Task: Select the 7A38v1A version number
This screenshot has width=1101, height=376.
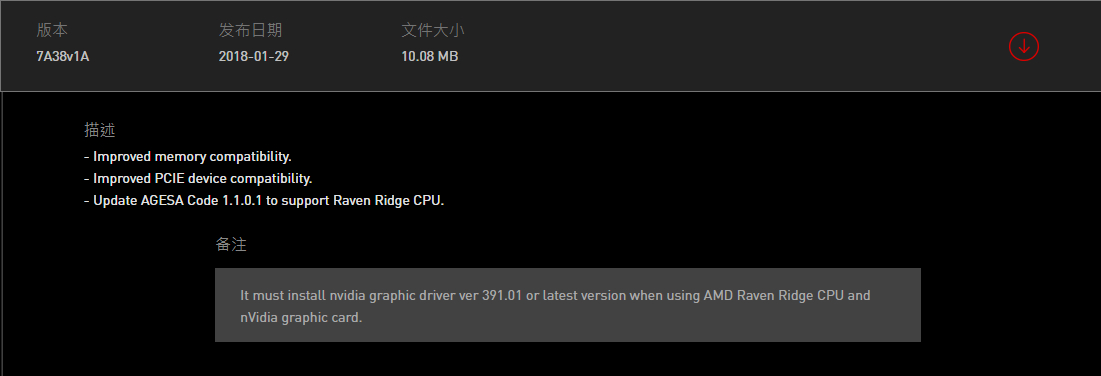Action: 62,57
